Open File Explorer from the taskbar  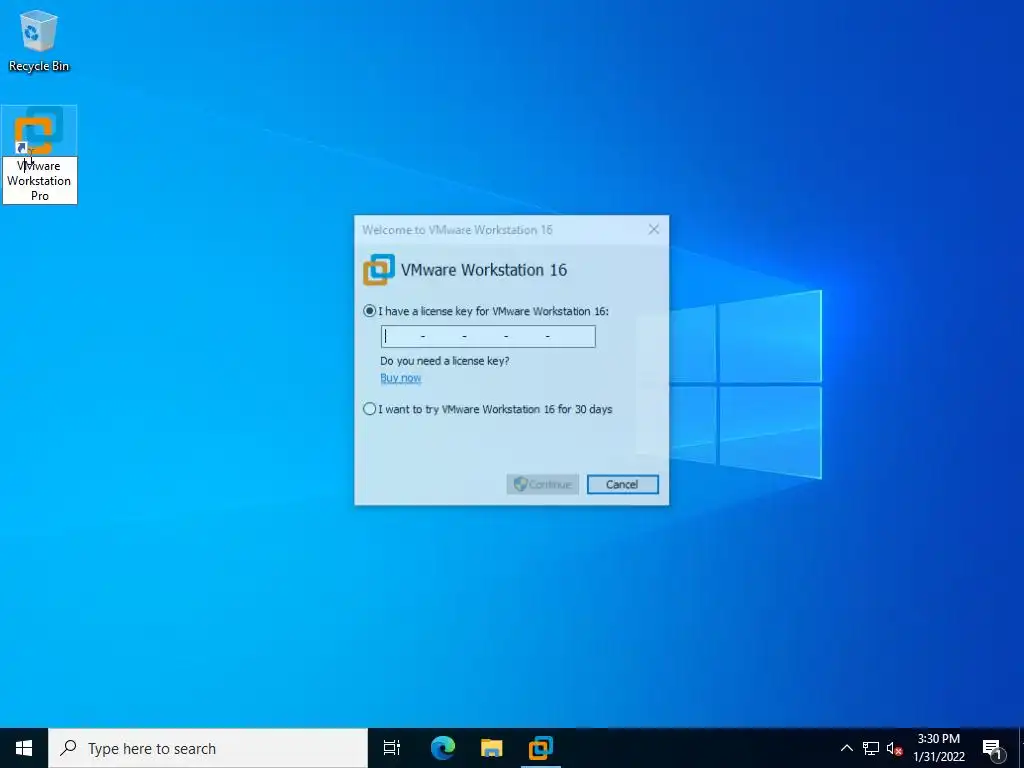491,748
